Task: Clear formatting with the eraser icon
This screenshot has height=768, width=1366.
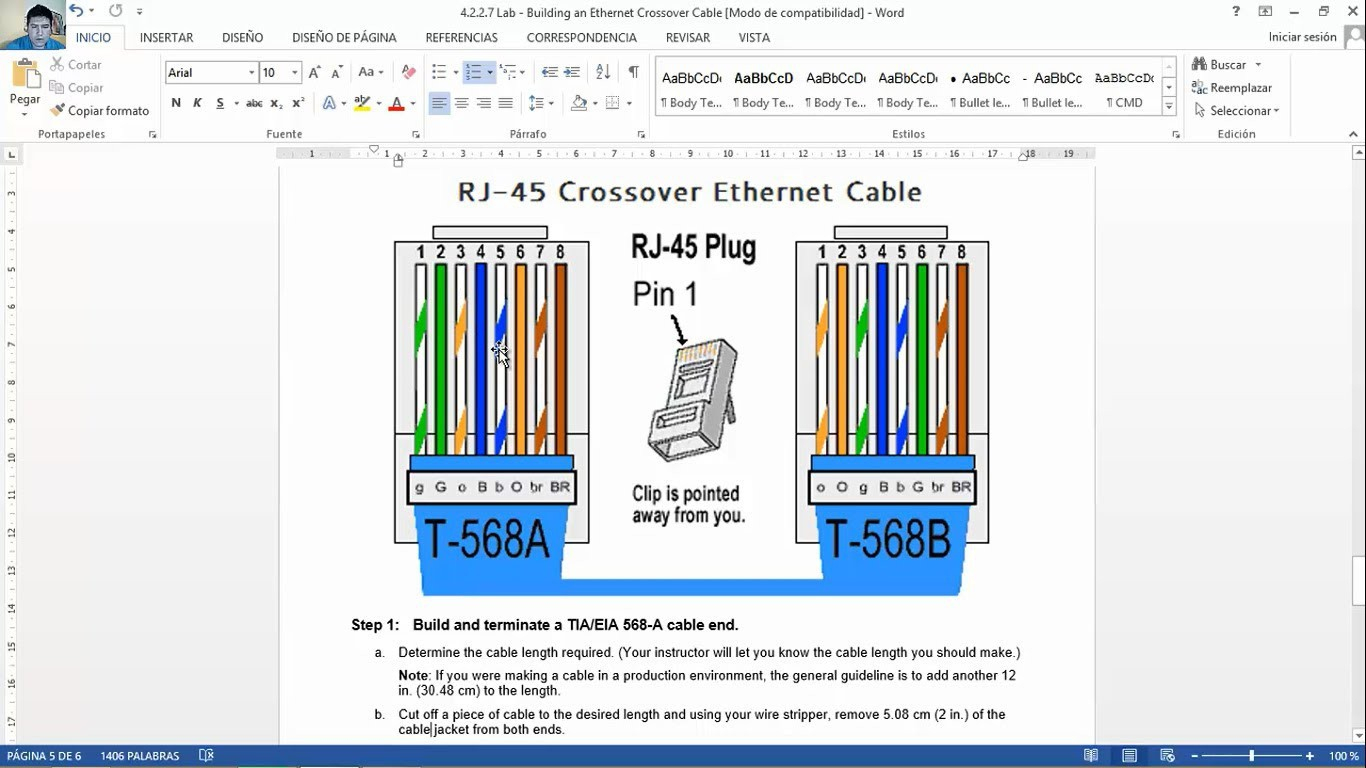Action: coord(408,72)
